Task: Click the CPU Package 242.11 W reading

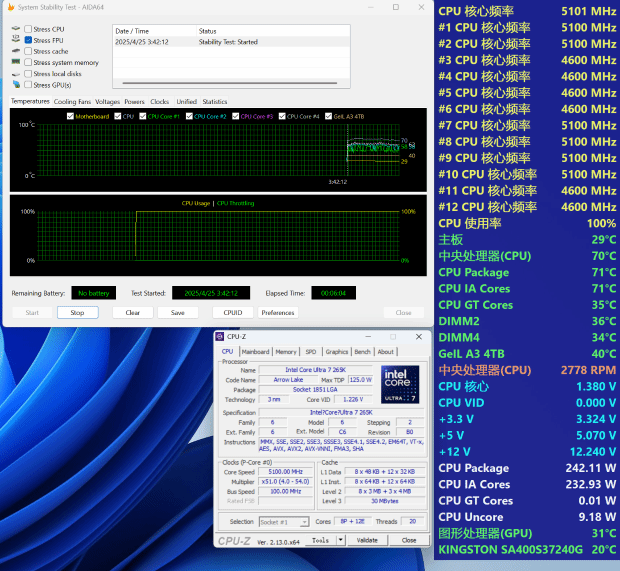Action: coord(527,468)
